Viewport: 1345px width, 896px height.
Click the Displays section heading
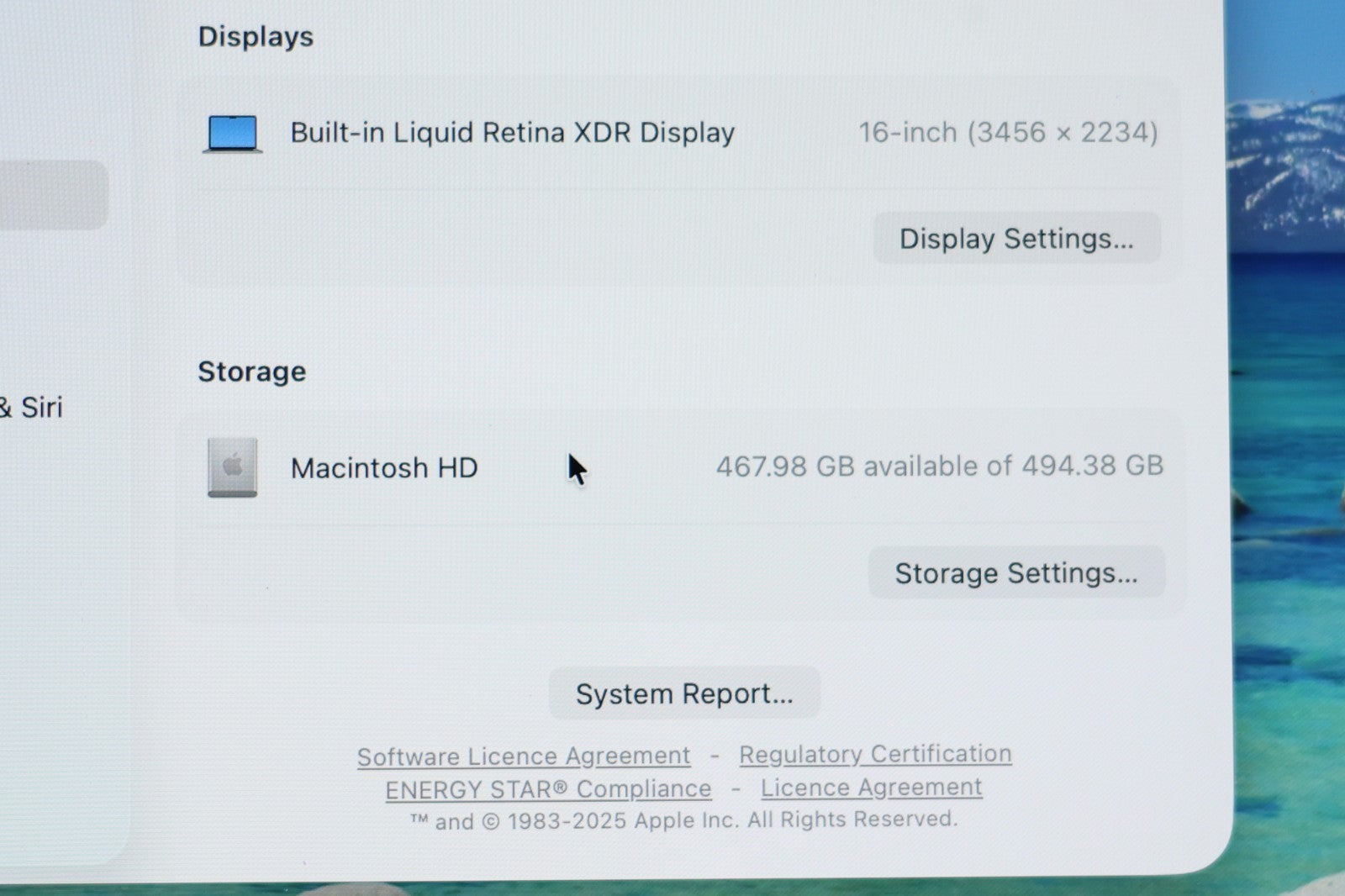point(256,37)
